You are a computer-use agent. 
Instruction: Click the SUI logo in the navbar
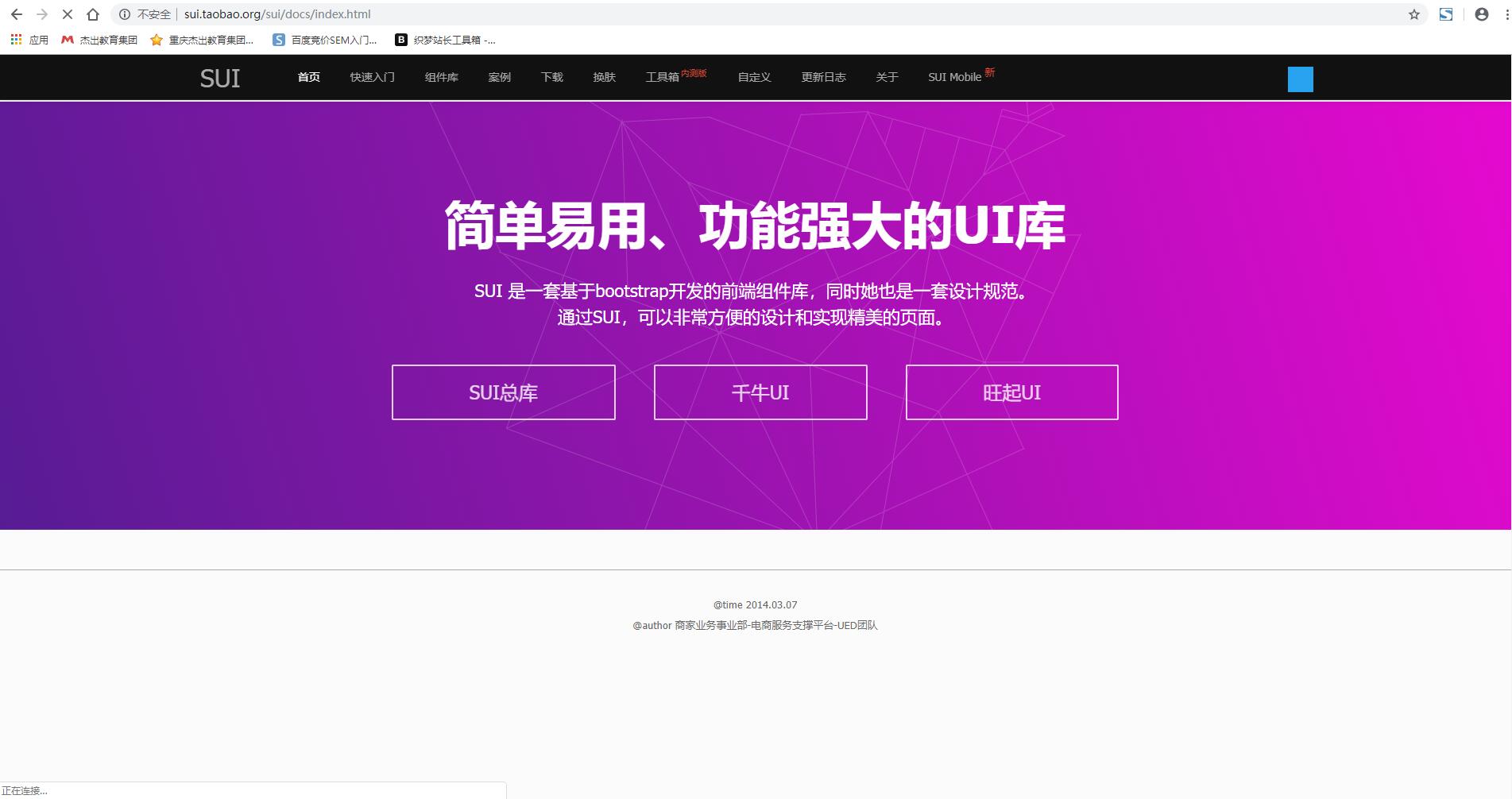click(220, 78)
